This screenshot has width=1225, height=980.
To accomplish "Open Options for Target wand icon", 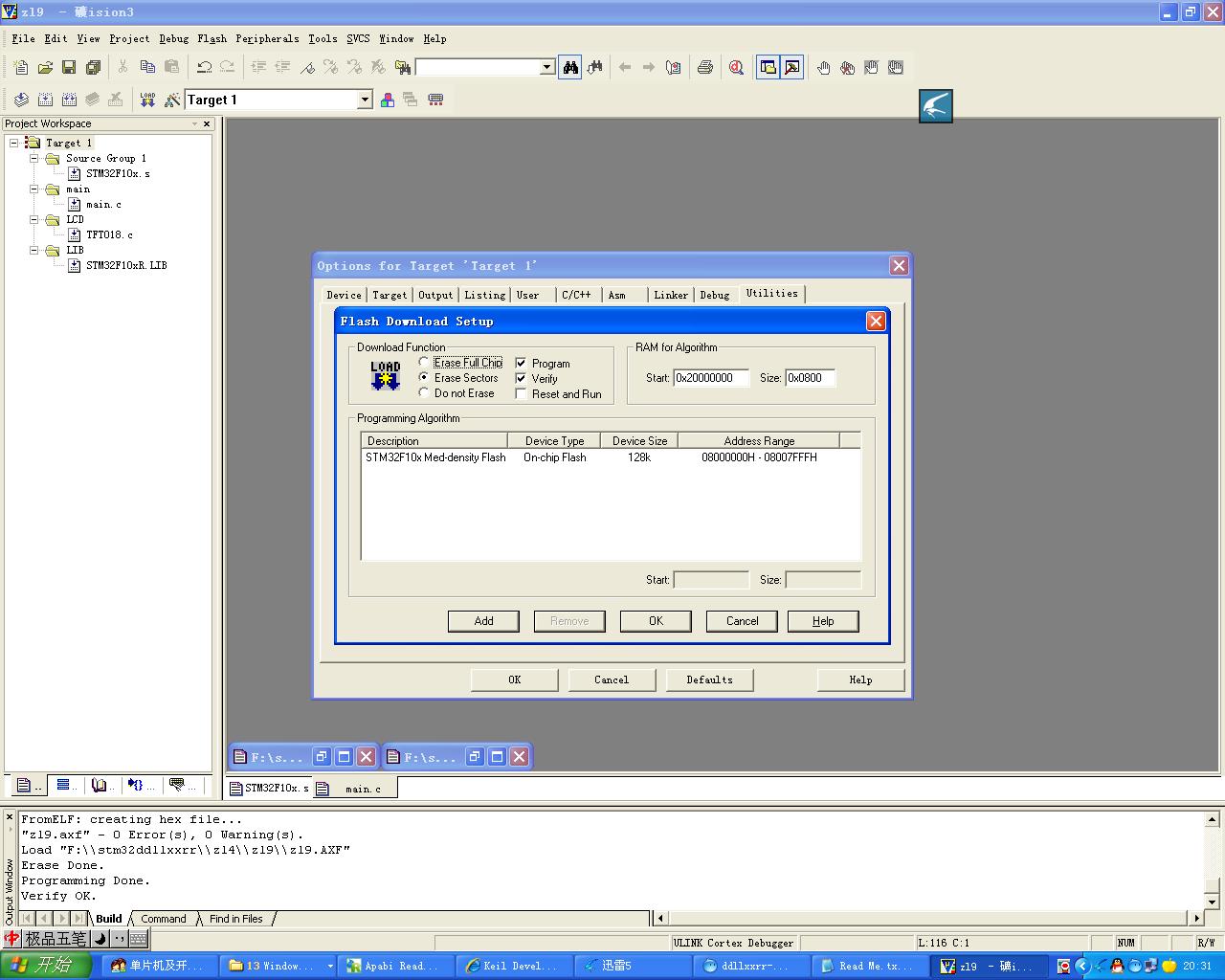I will (x=172, y=100).
